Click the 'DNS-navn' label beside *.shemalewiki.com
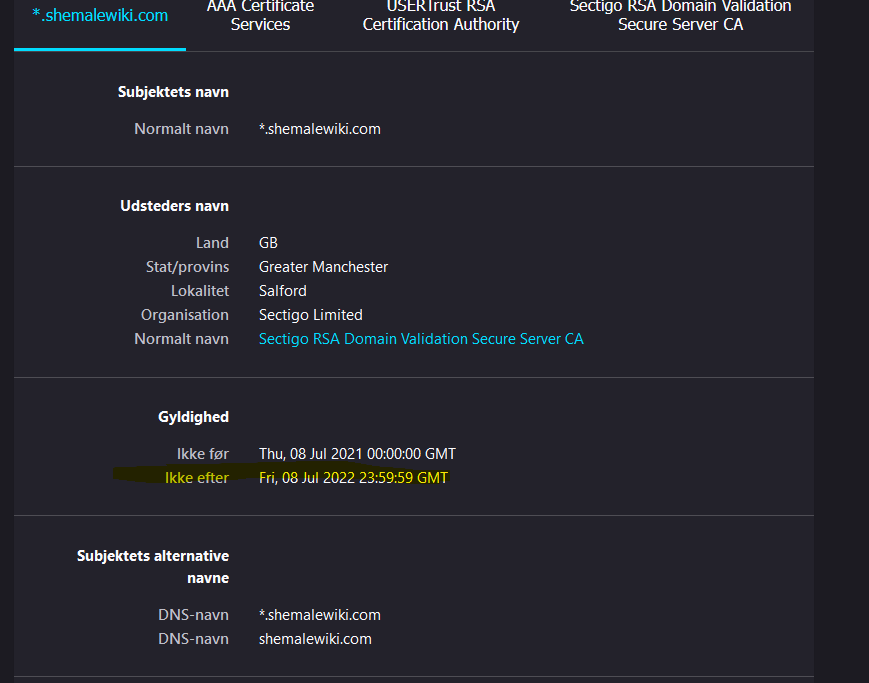Viewport: 869px width, 683px height. tap(193, 615)
